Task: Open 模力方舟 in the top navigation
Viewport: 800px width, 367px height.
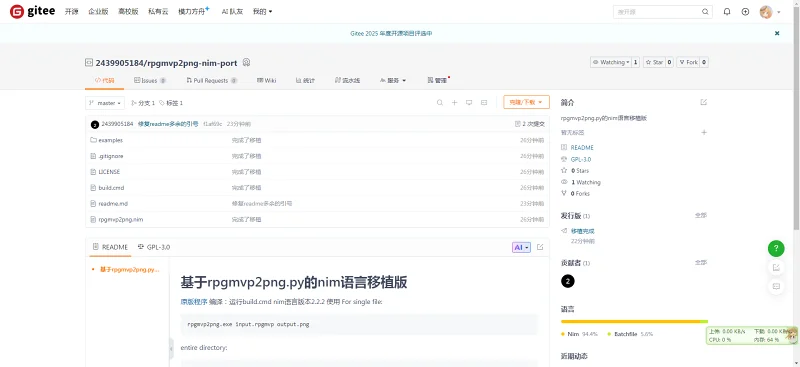Action: point(193,12)
